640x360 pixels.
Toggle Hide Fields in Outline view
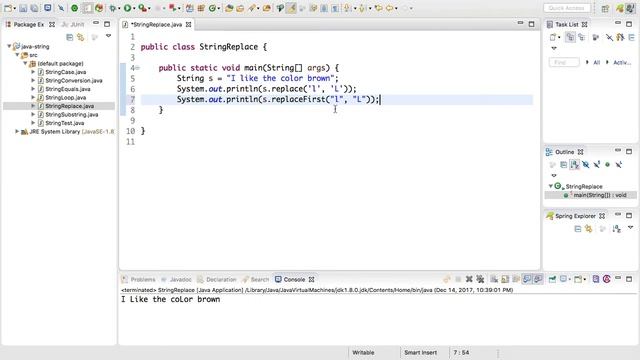click(x=586, y=164)
